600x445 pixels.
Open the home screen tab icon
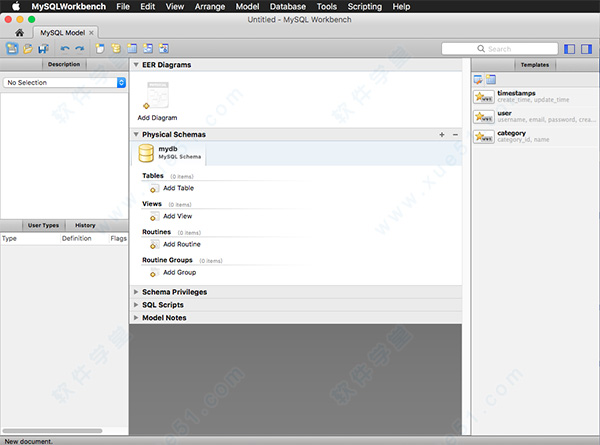[x=20, y=33]
